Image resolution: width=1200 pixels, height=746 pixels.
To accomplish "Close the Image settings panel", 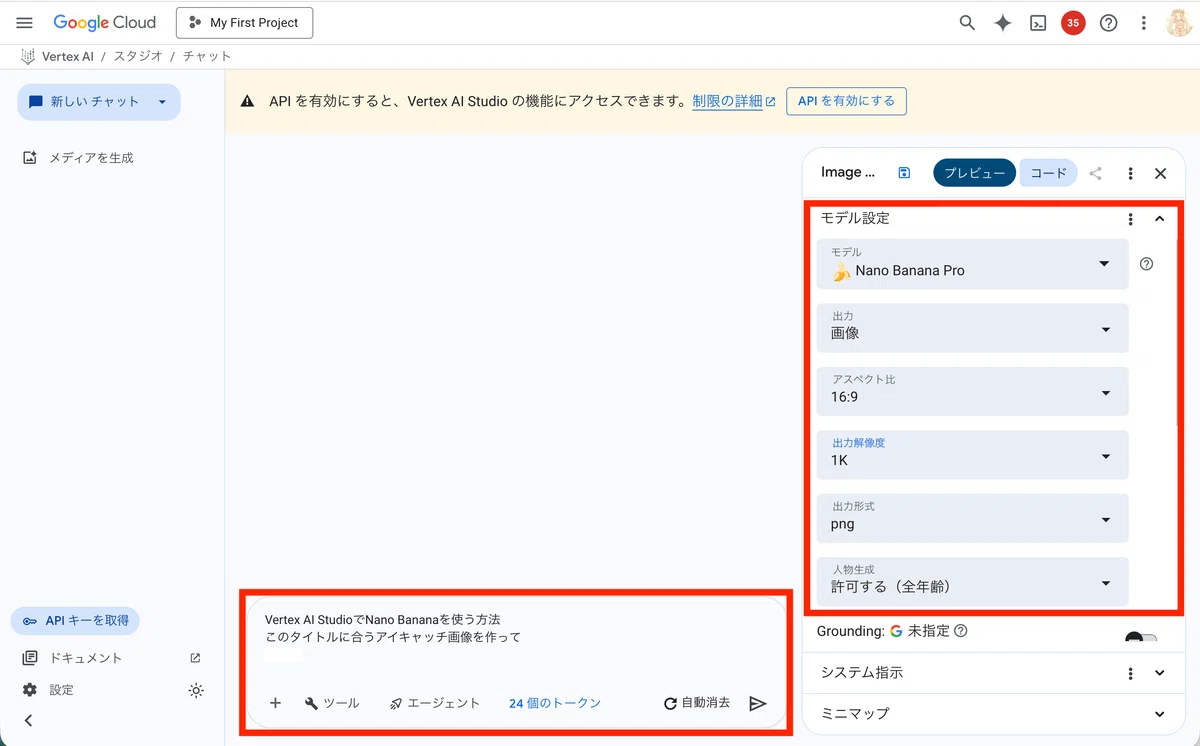I will coord(1161,173).
